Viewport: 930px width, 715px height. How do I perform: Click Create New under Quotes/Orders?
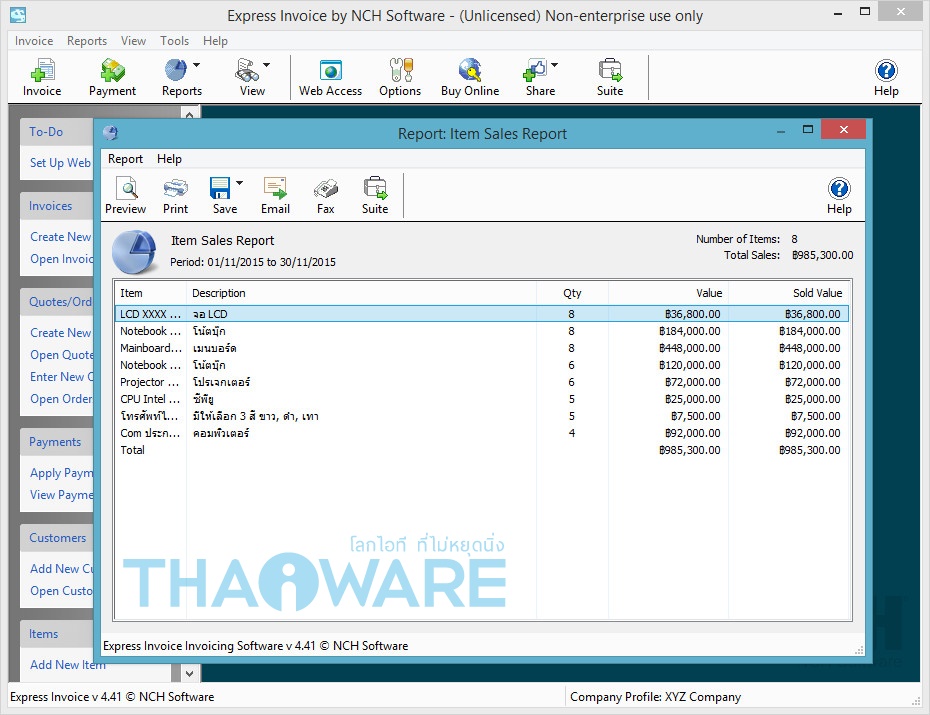tap(60, 333)
